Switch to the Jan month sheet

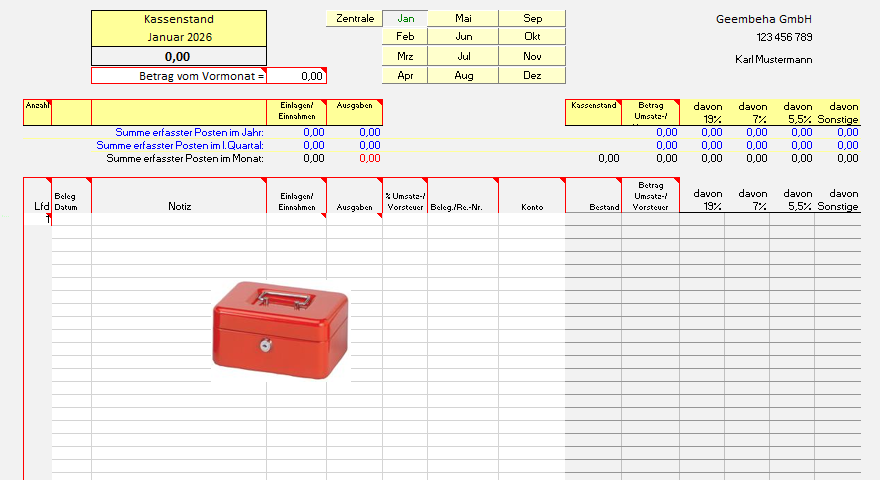click(x=405, y=18)
